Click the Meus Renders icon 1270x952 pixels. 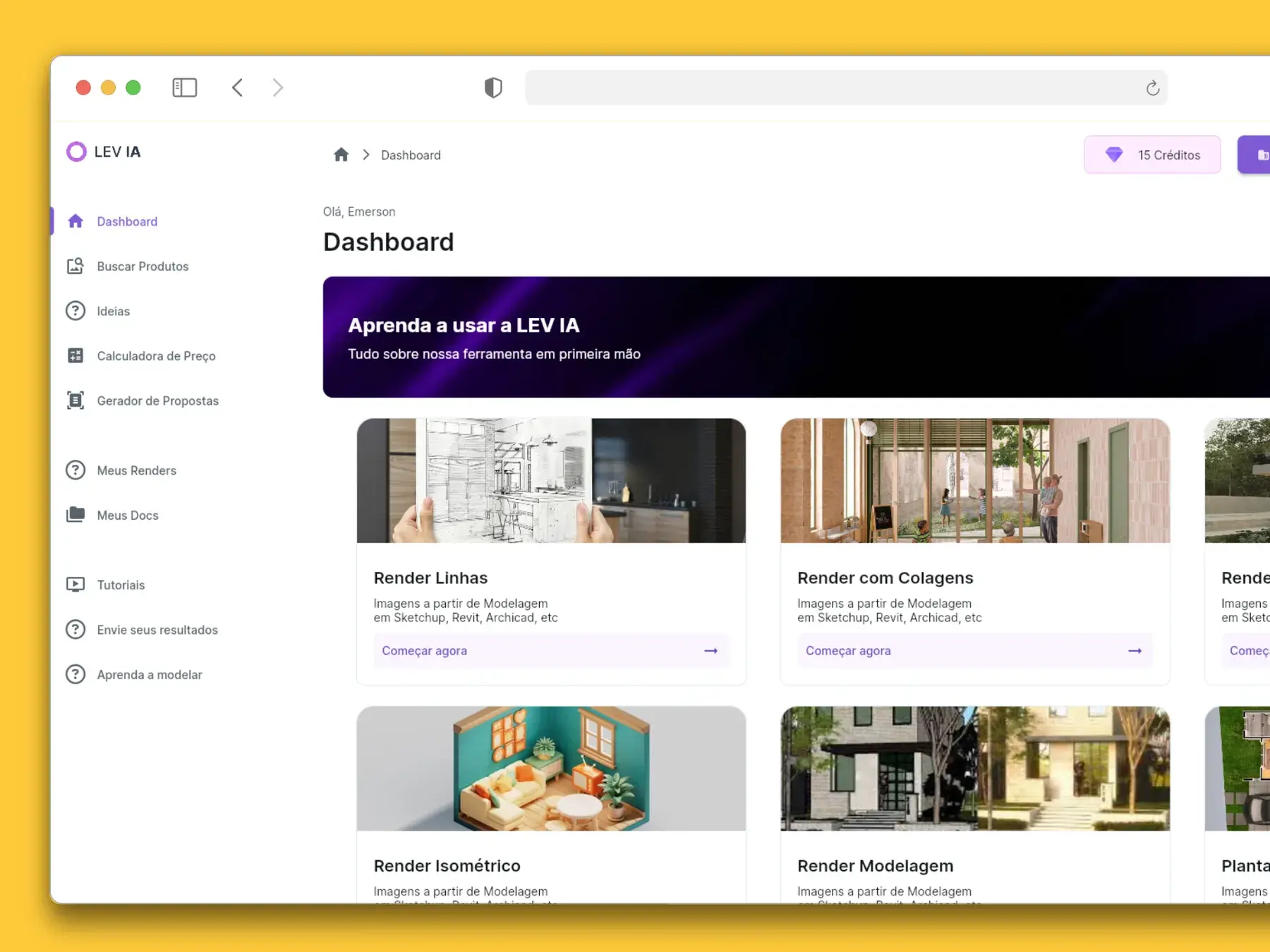tap(75, 470)
